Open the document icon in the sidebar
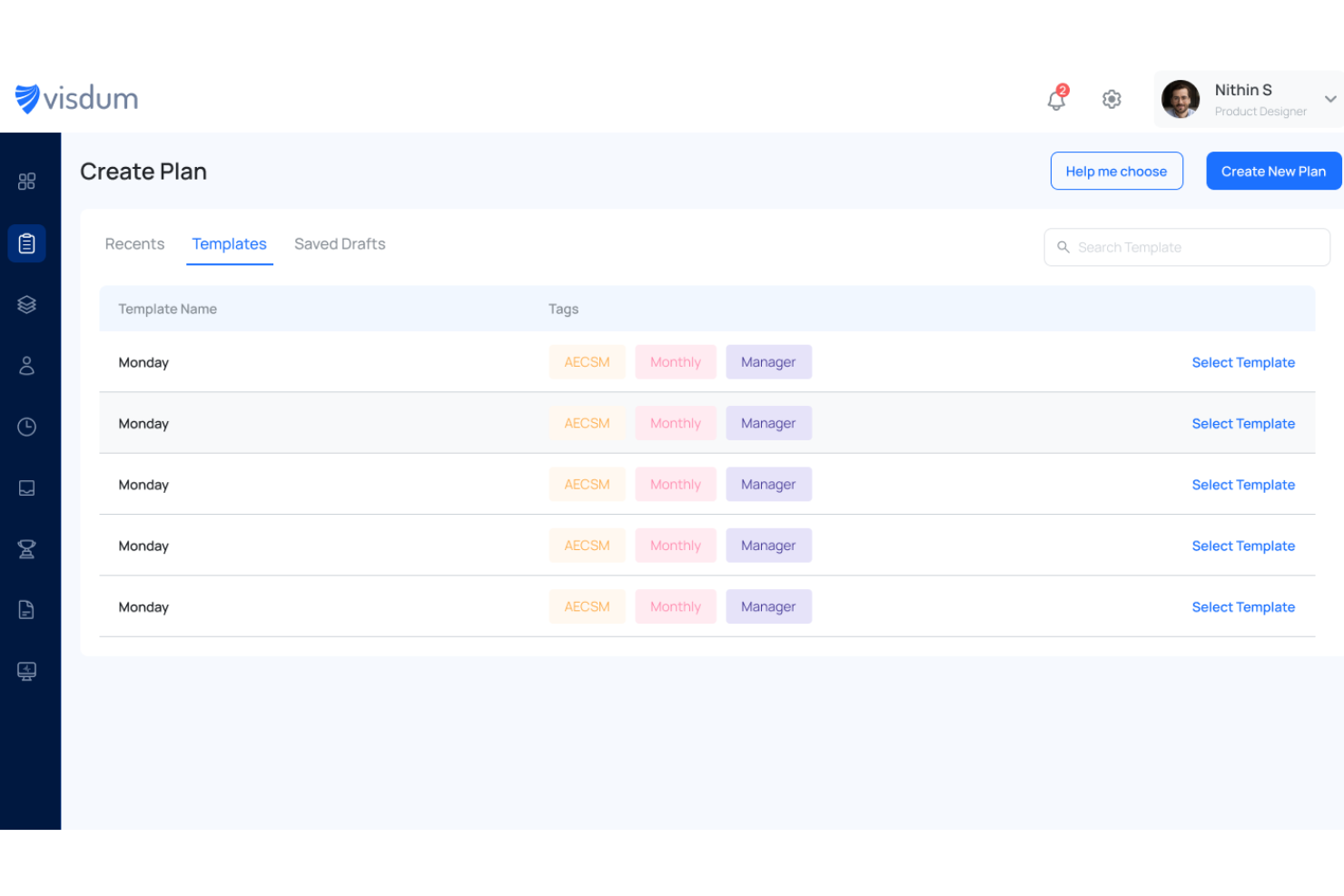1344x896 pixels. 26,609
